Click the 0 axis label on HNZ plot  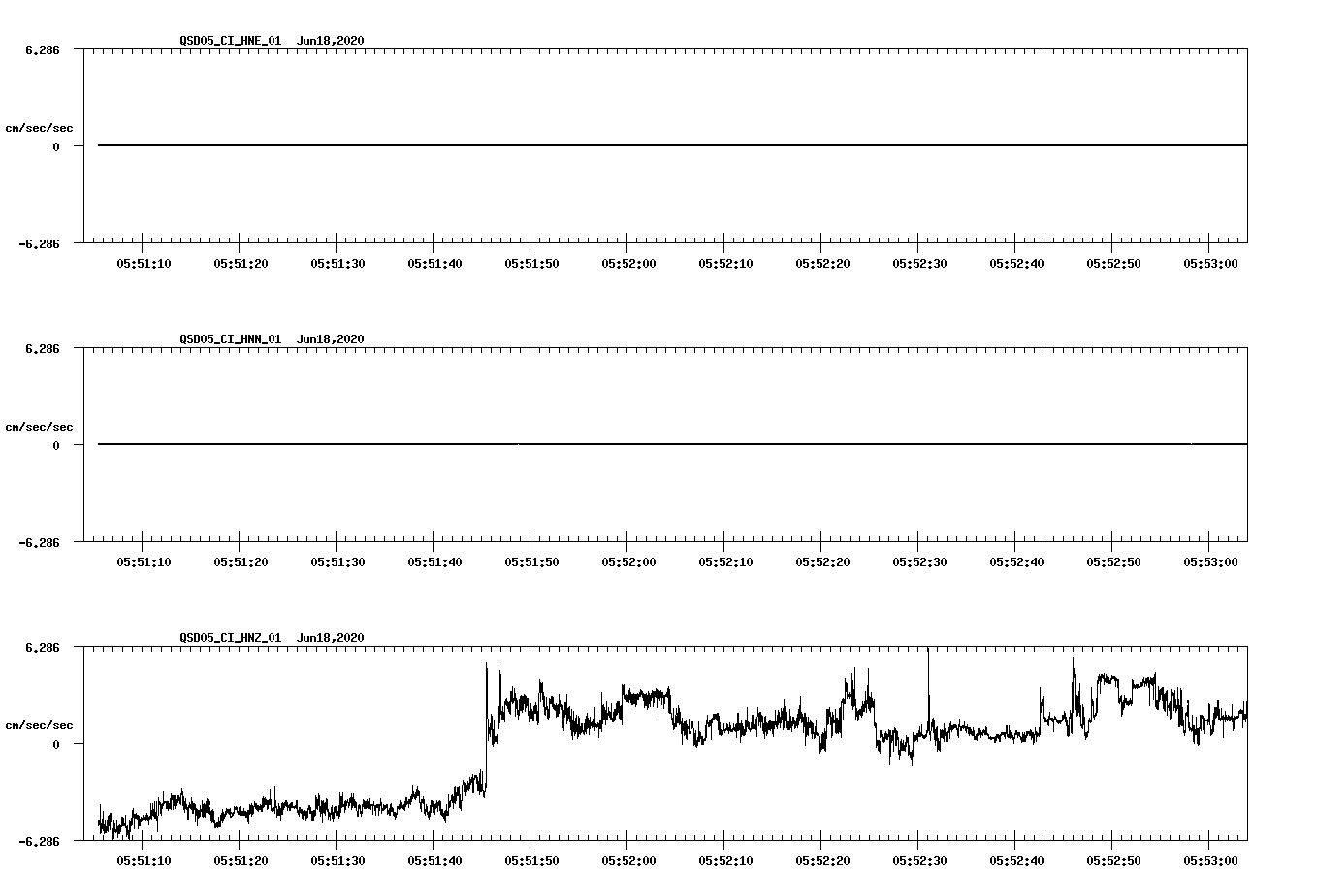point(56,745)
